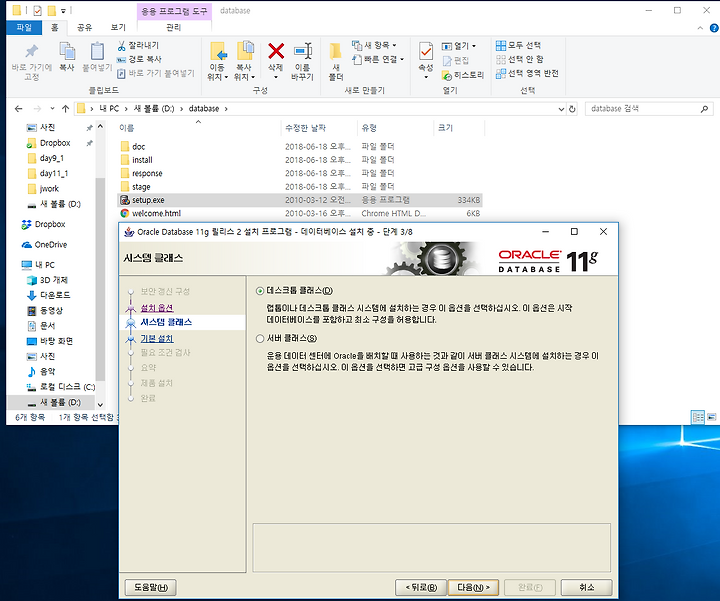
Task: Open the Delete (삭제) dropdown arrow
Action: tap(276, 77)
